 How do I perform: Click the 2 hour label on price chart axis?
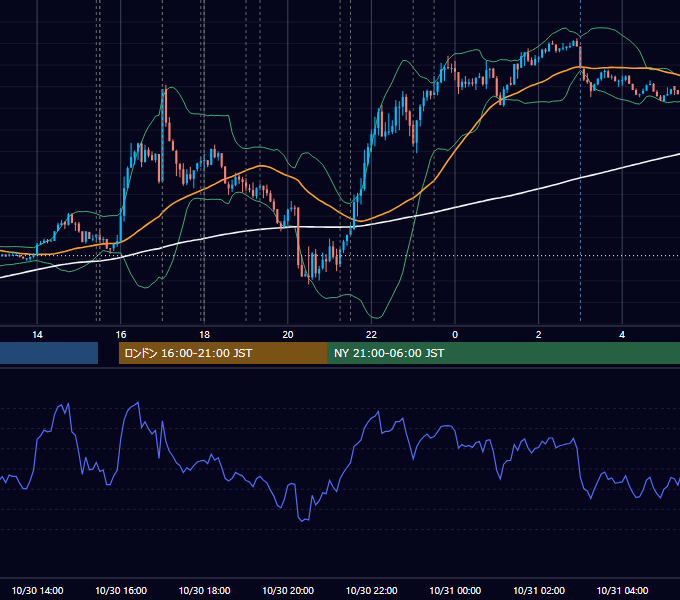539,335
